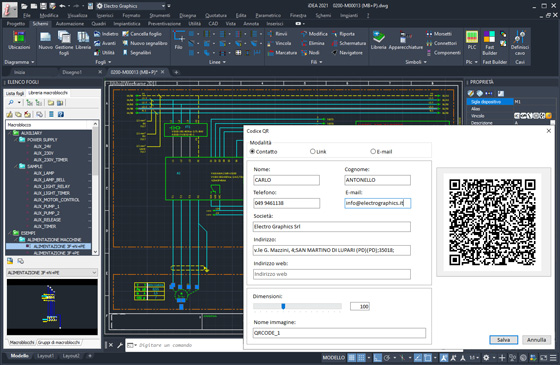The height and width of the screenshot is (365, 560).
Task: Click the save icon in quick access toolbar
Action: 43,6
